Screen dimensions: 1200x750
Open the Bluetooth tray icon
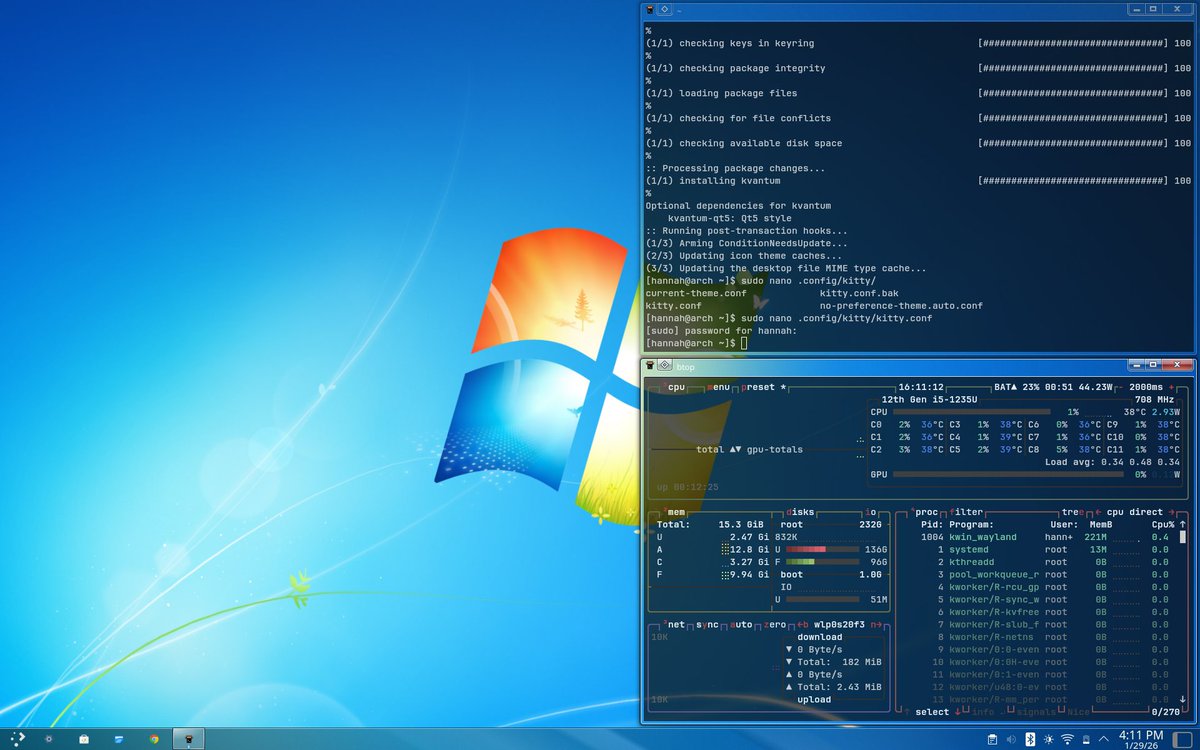pyautogui.click(x=1030, y=739)
